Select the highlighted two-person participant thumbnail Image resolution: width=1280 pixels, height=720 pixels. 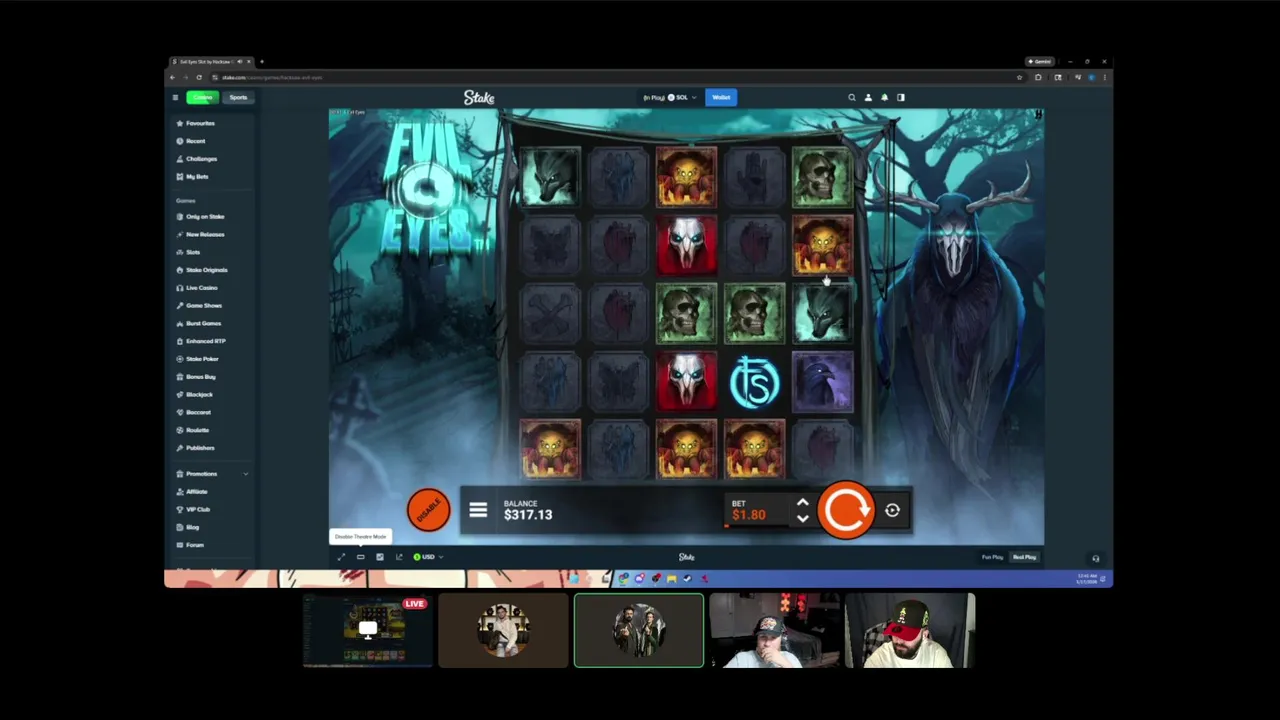coord(639,630)
